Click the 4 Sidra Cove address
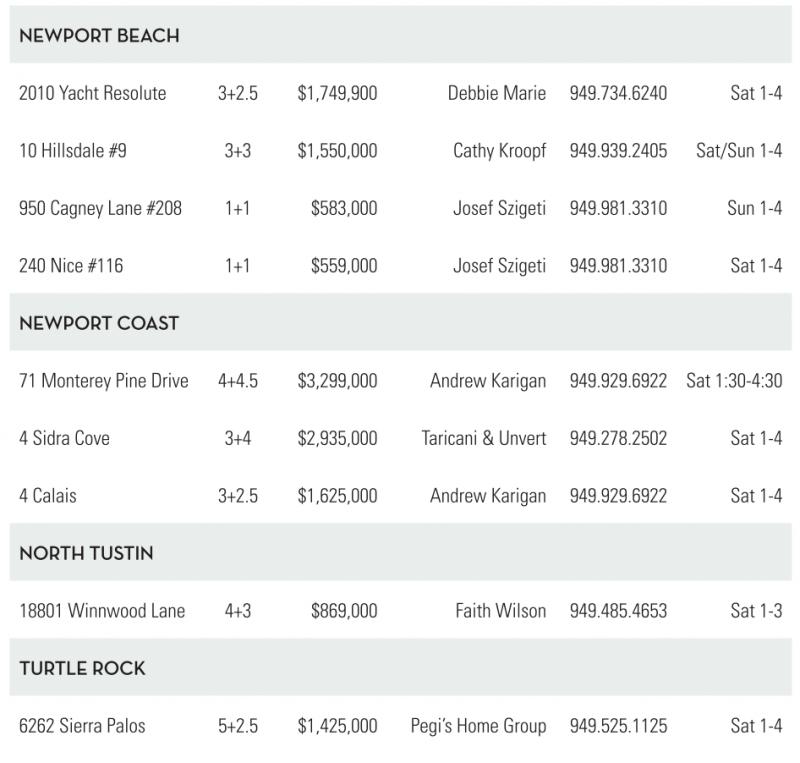Screen dimensions: 800x763 click(65, 439)
